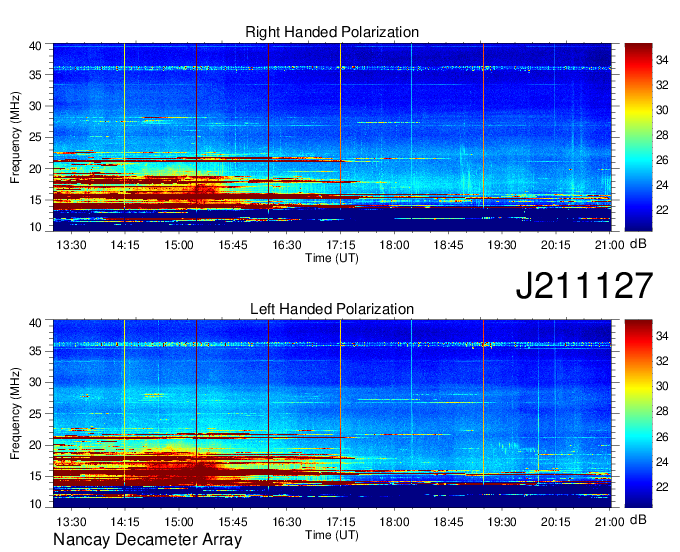Screen dimensions: 680x552
Task: Click the 10 MHz tick of Right Handed plot
Action: click(x=35, y=227)
